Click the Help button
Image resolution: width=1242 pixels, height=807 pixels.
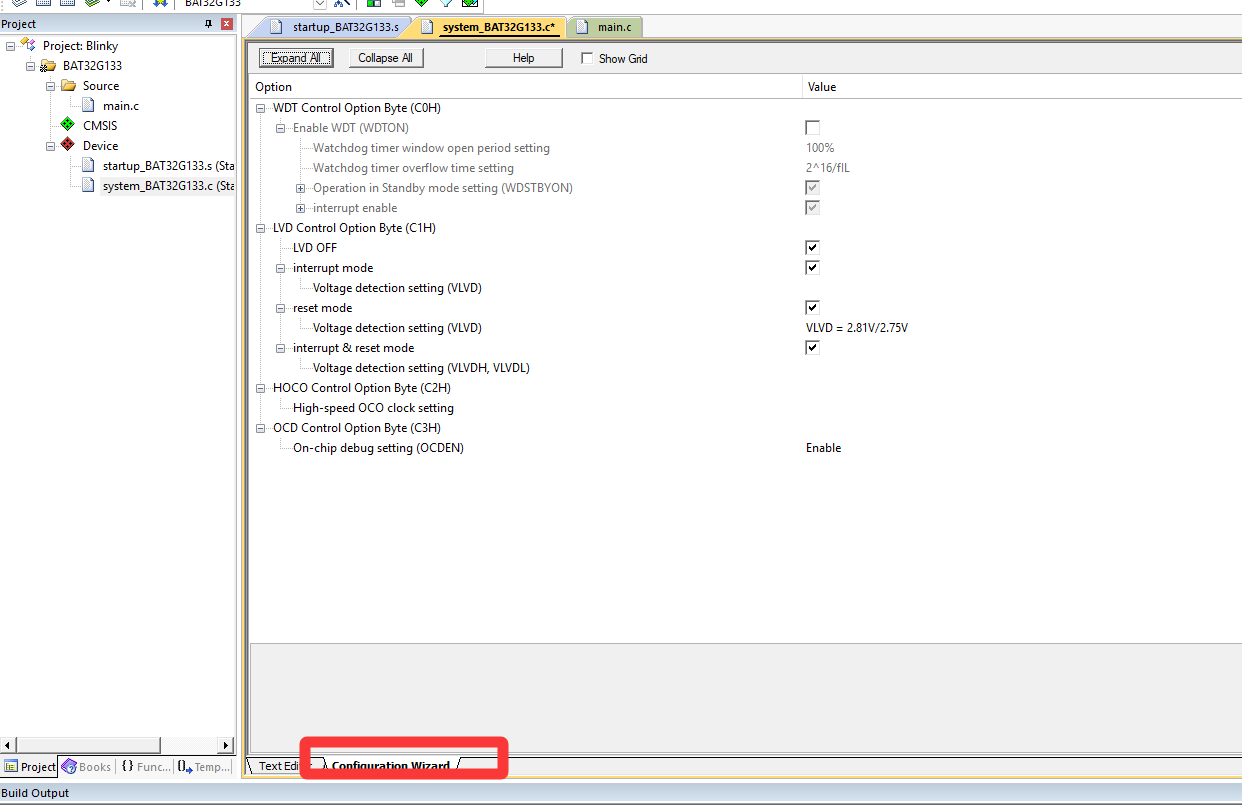tap(524, 58)
